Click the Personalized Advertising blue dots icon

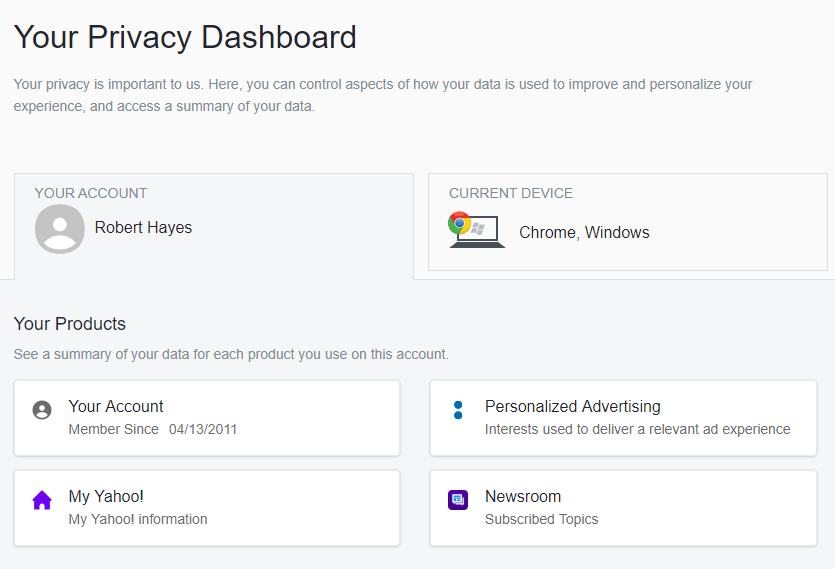pos(458,410)
